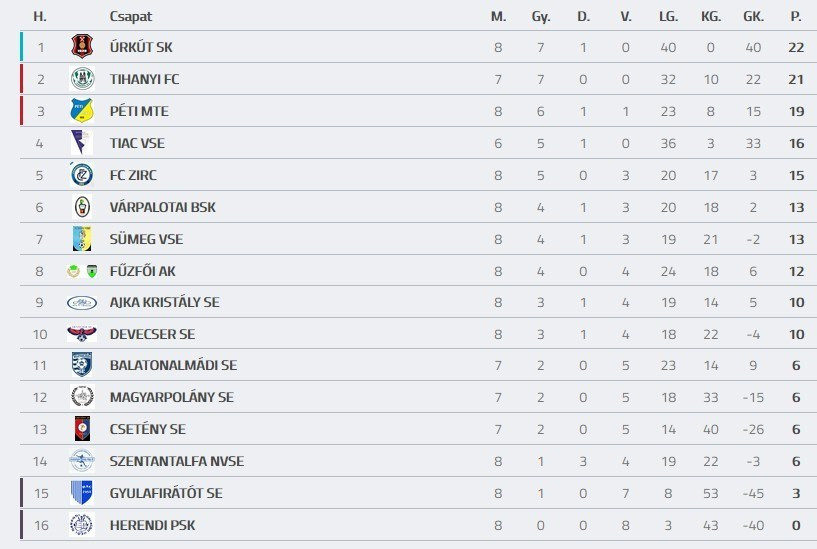
Task: Click the GK. goal difference header
Action: 753,16
